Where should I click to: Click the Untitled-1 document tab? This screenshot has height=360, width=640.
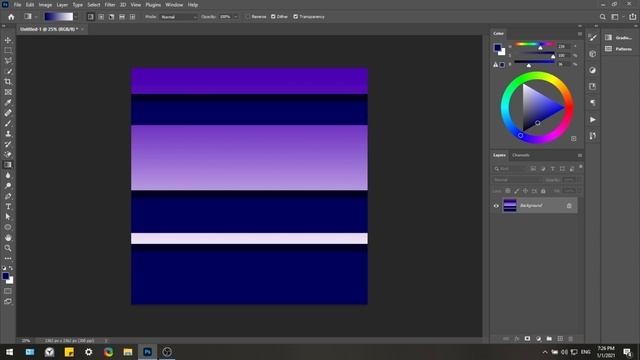tap(49, 29)
